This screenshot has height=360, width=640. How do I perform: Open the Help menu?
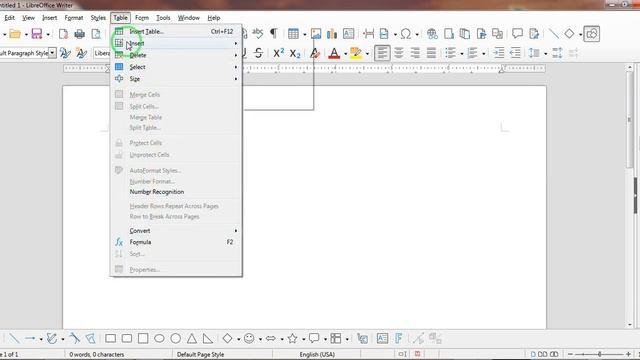pos(213,18)
